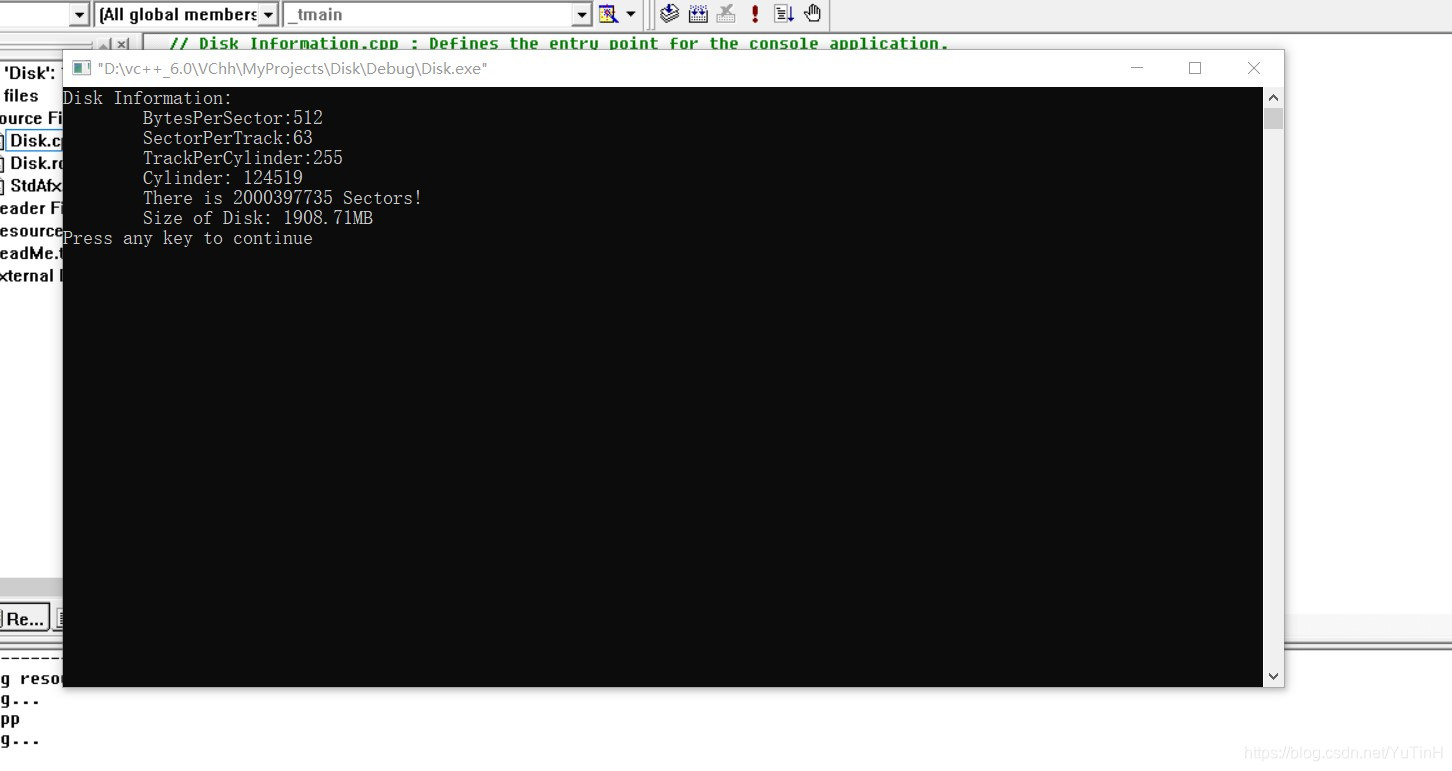The height and width of the screenshot is (771, 1452).
Task: Select the Disk files project node
Action: click(21, 96)
